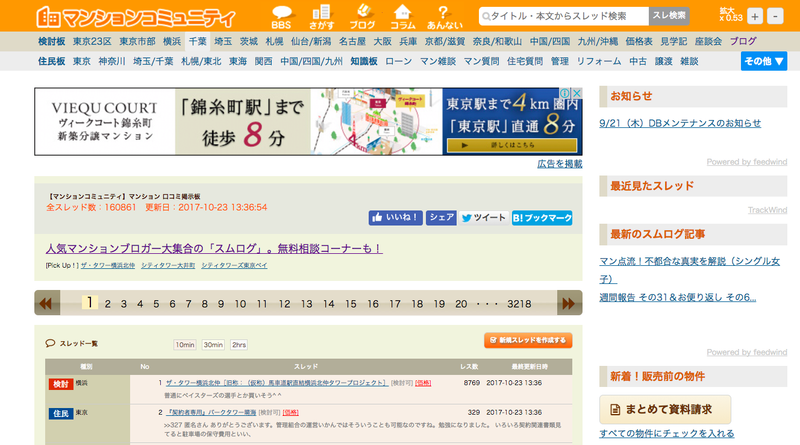Viewport: 800px width, 445px height.
Task: Click the まとめて資料請求 button
Action: coord(665,408)
